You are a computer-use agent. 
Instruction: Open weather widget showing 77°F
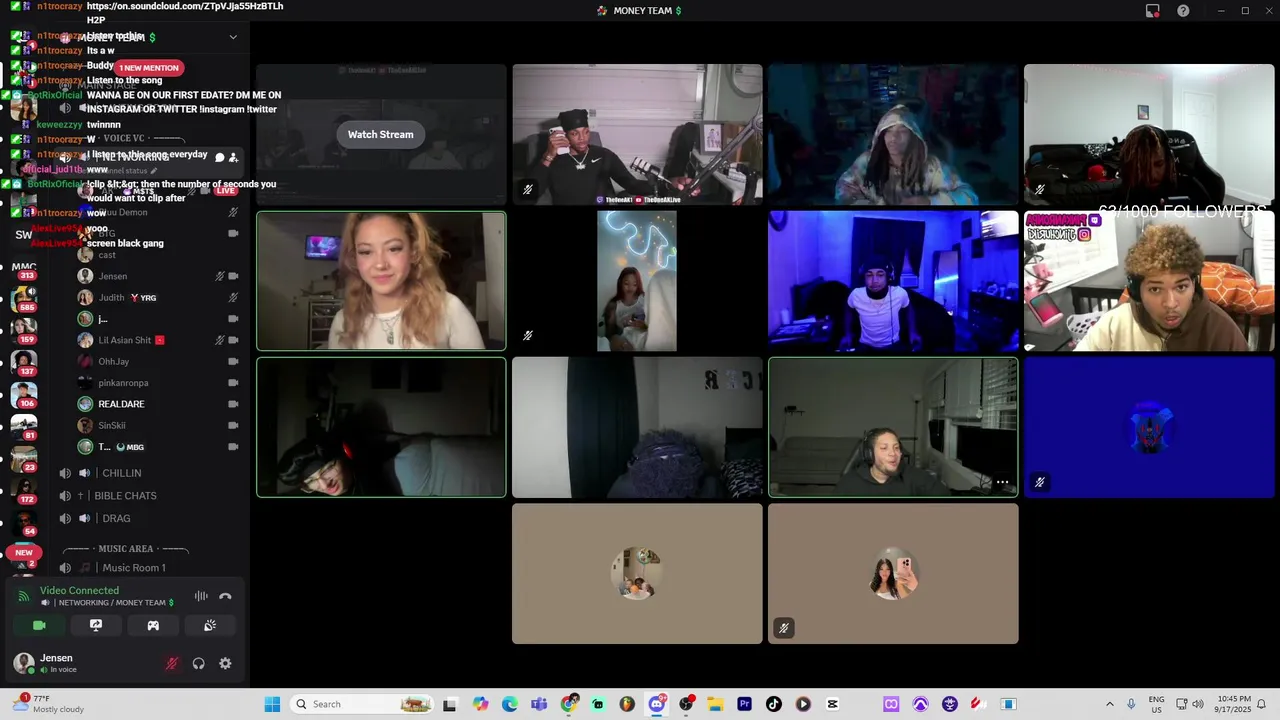tap(46, 704)
